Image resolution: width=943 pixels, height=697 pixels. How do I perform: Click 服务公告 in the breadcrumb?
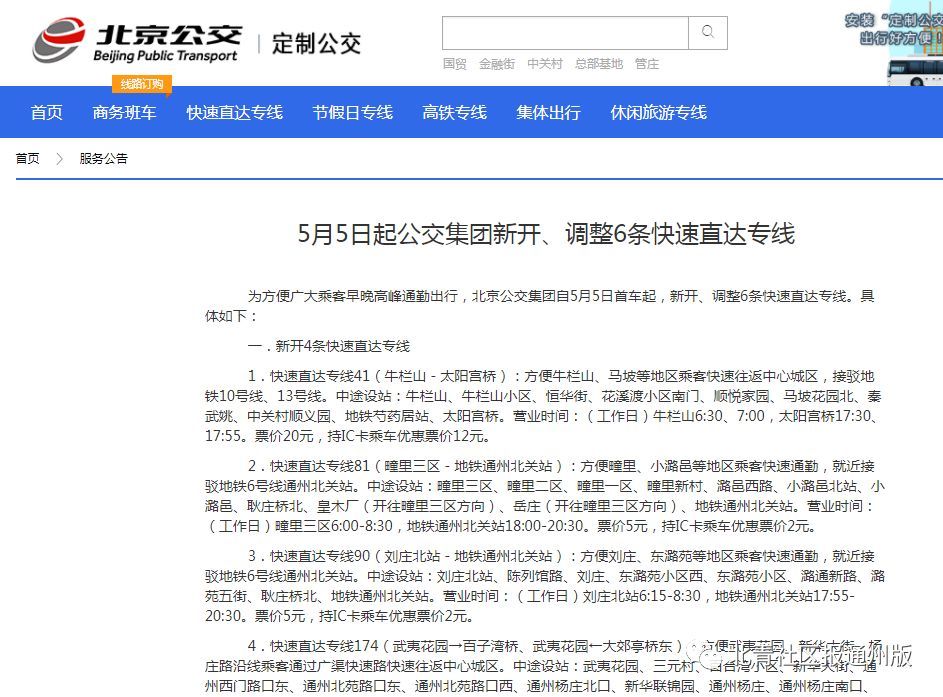click(103, 159)
